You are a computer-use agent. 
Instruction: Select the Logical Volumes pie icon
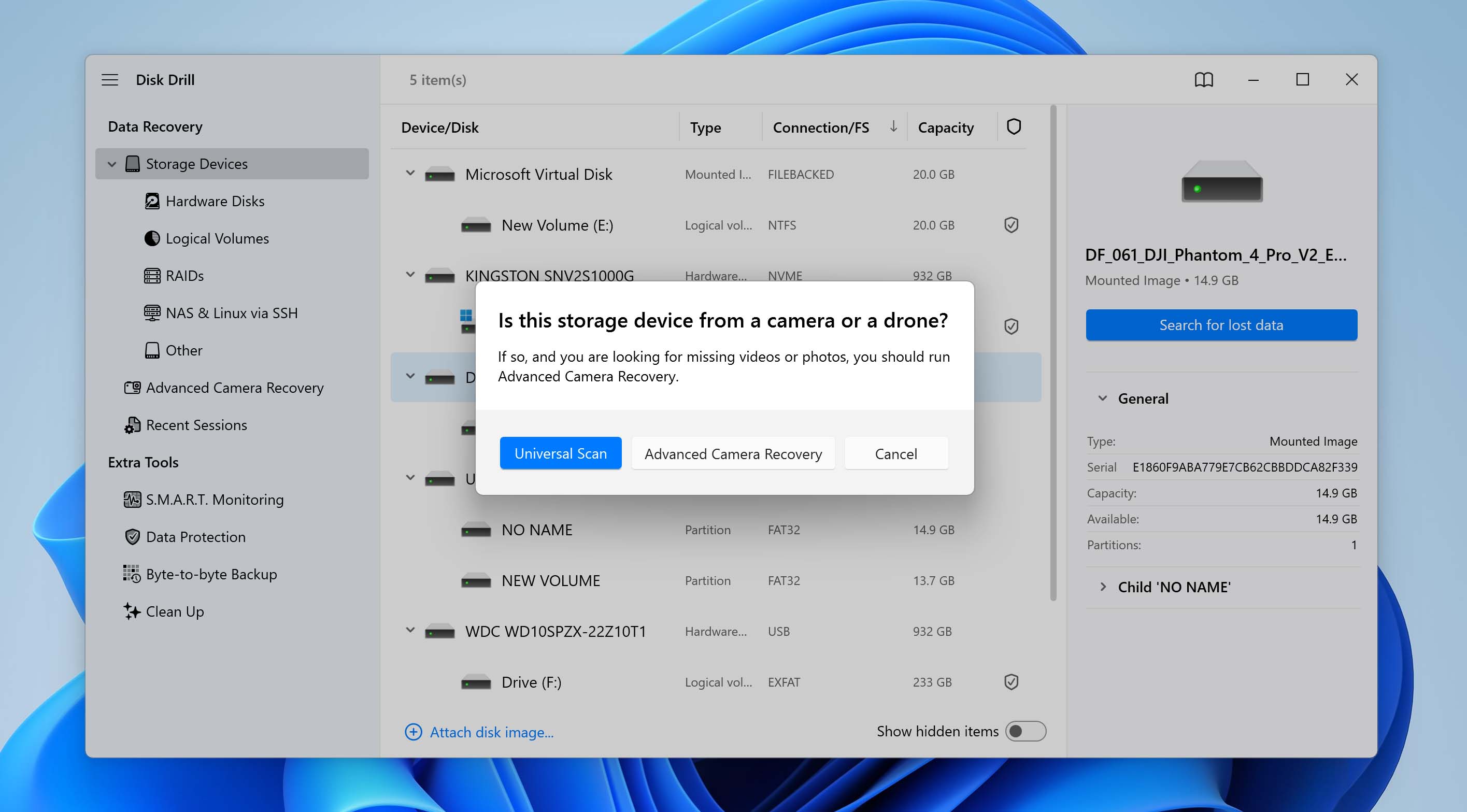click(x=152, y=238)
